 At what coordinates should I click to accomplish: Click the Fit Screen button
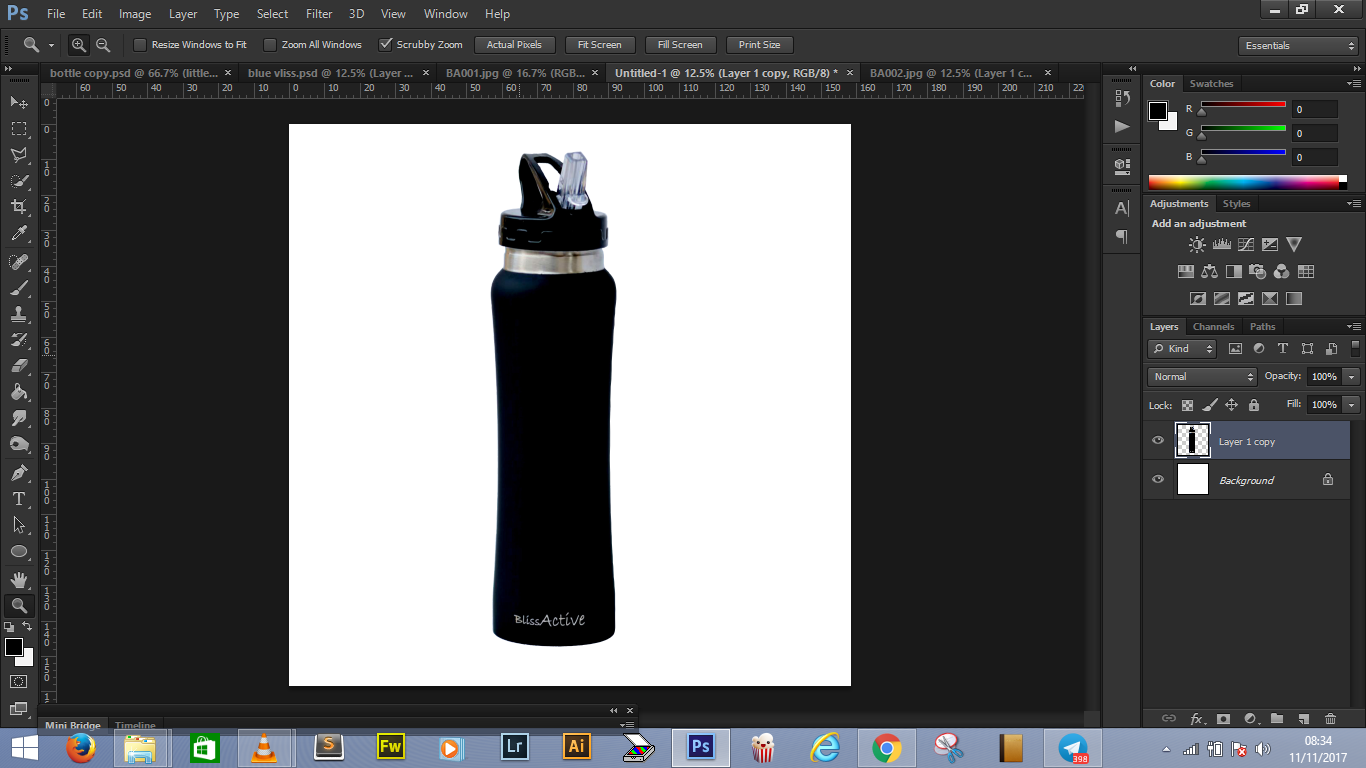[x=599, y=44]
